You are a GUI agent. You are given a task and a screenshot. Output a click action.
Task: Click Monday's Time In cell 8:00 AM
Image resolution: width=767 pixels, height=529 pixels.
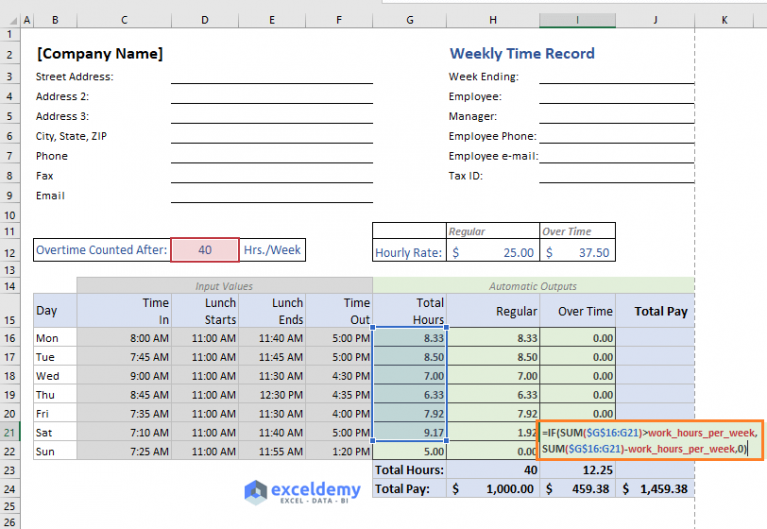coord(124,338)
